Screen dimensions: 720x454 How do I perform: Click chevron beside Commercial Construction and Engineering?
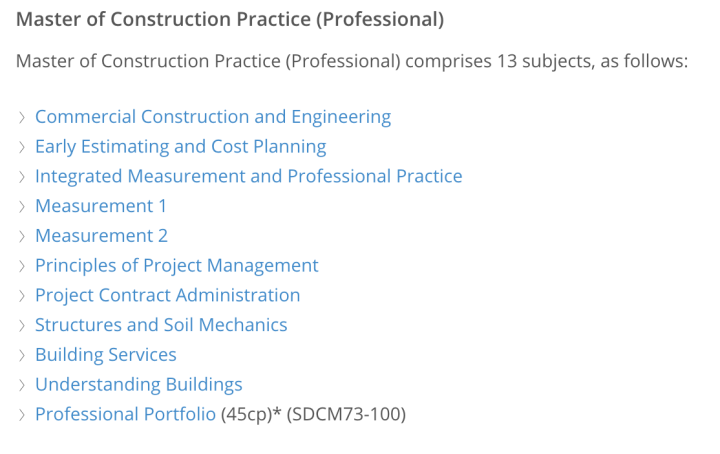(22, 118)
